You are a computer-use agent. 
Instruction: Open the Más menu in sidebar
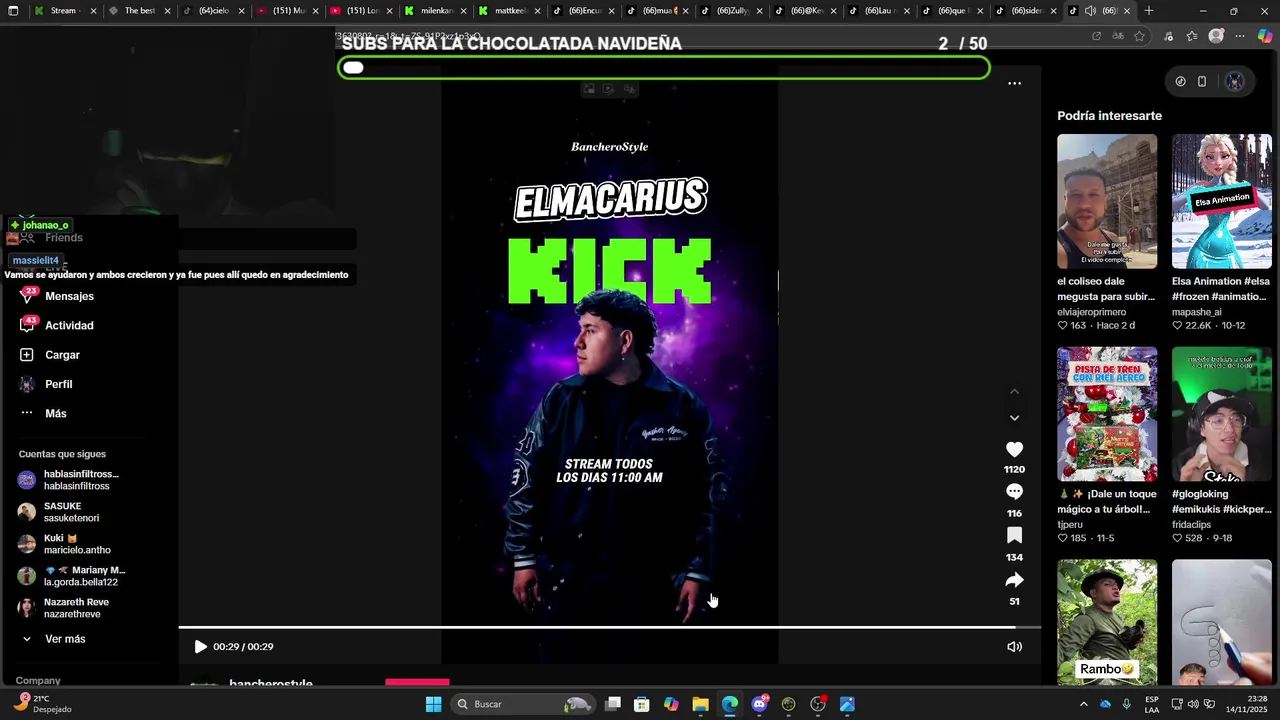pyautogui.click(x=55, y=414)
